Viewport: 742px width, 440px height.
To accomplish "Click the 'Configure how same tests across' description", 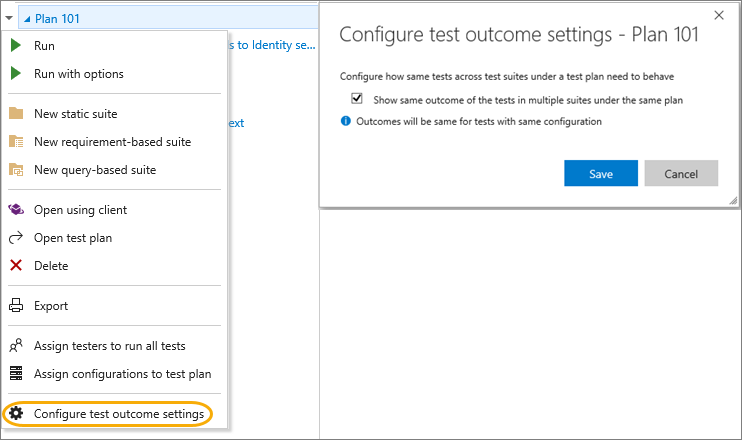I will tap(507, 76).
